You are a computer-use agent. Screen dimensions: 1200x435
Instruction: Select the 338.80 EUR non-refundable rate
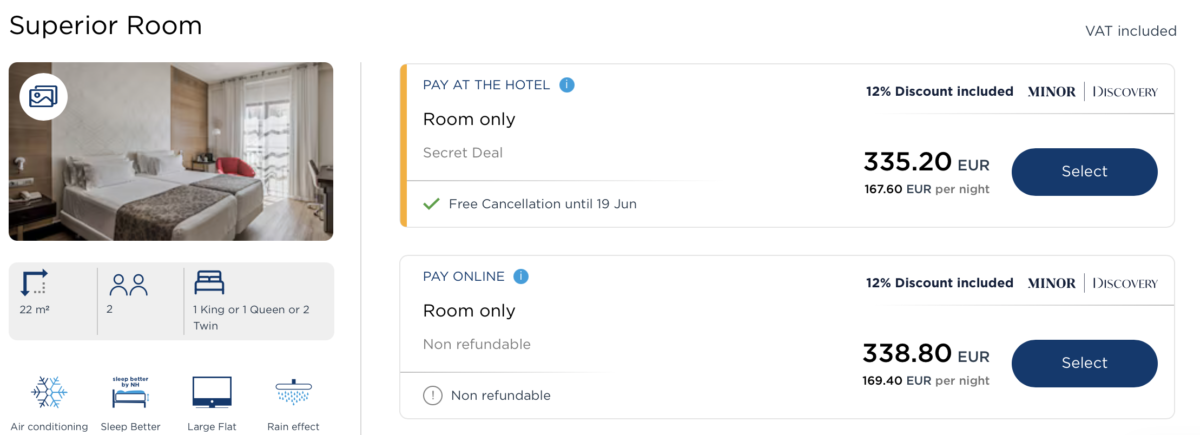point(1084,363)
